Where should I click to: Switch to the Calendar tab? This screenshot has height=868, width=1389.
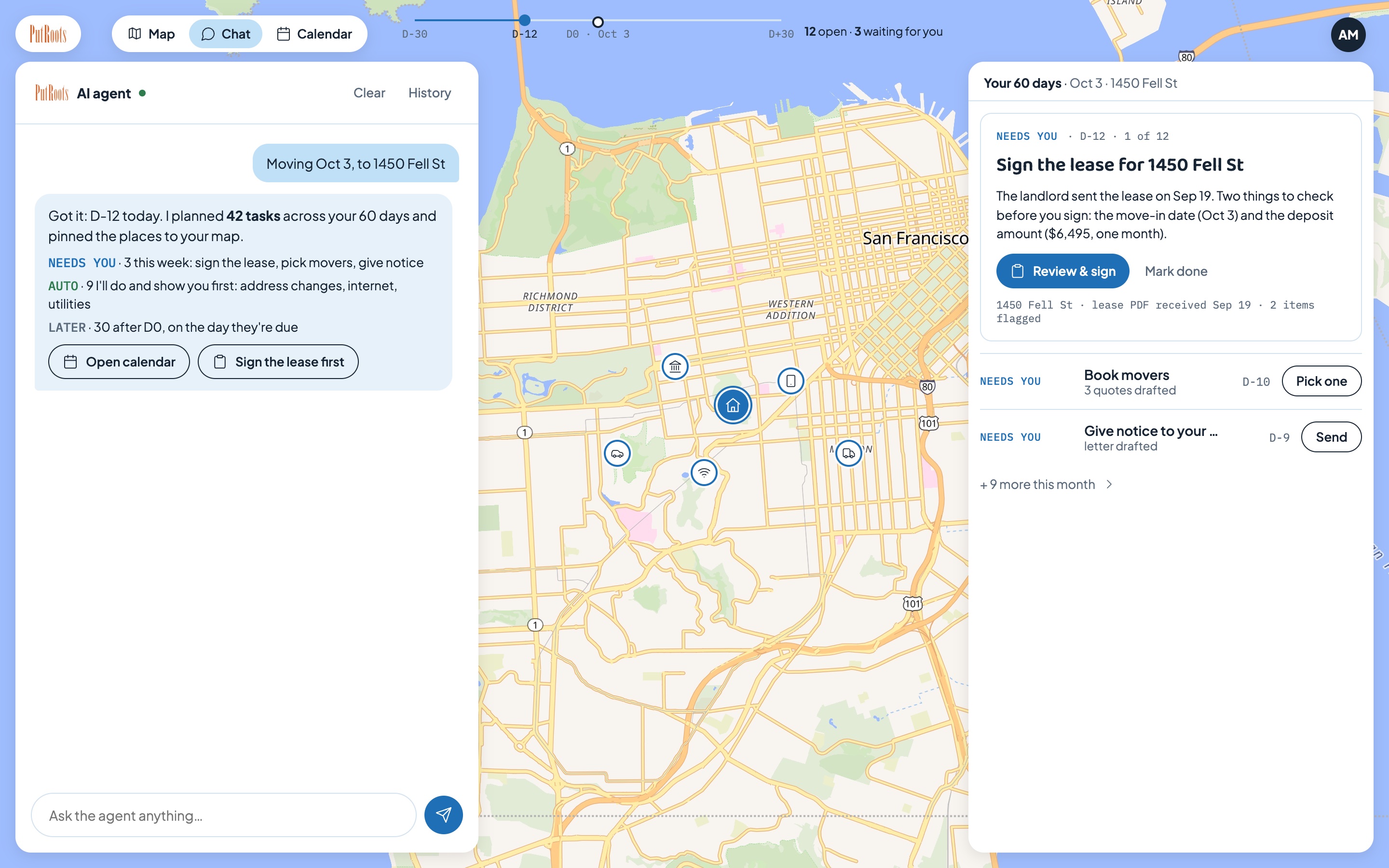click(x=314, y=34)
